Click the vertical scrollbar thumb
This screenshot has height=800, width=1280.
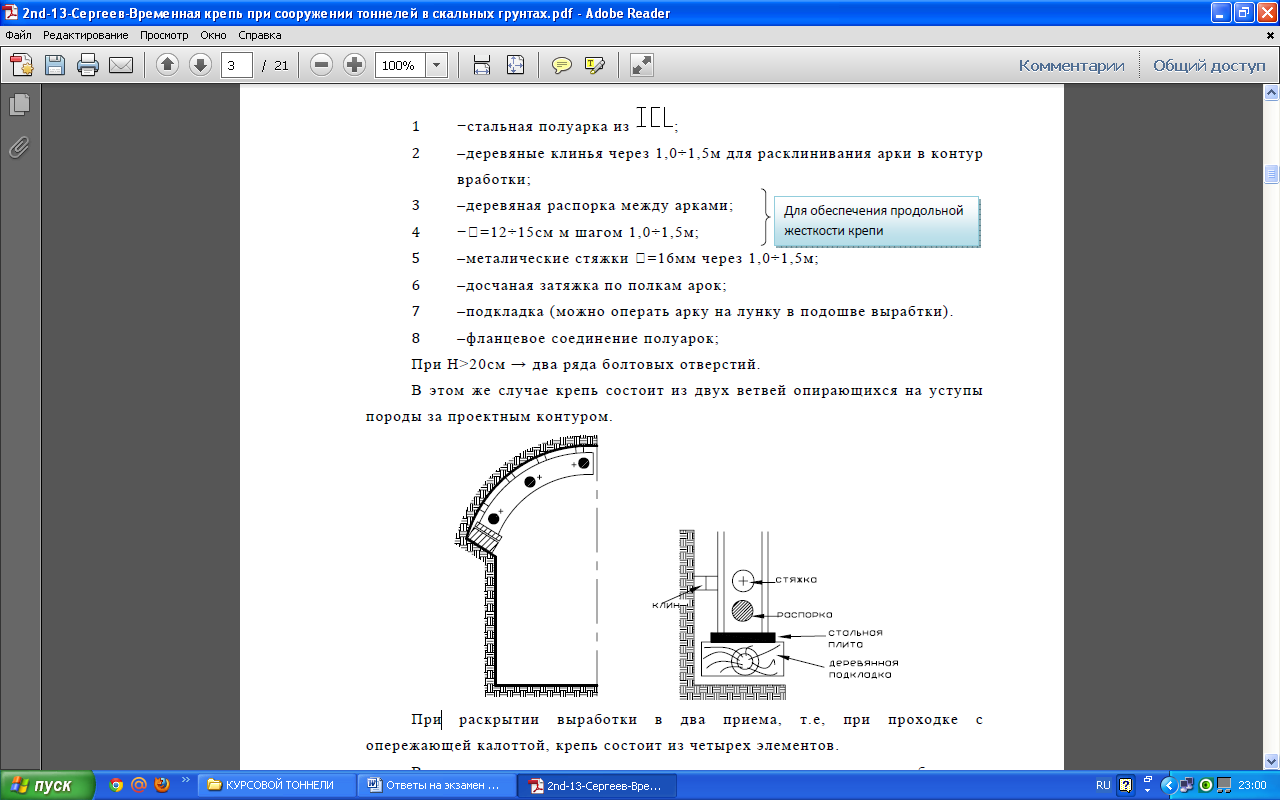[x=1272, y=175]
